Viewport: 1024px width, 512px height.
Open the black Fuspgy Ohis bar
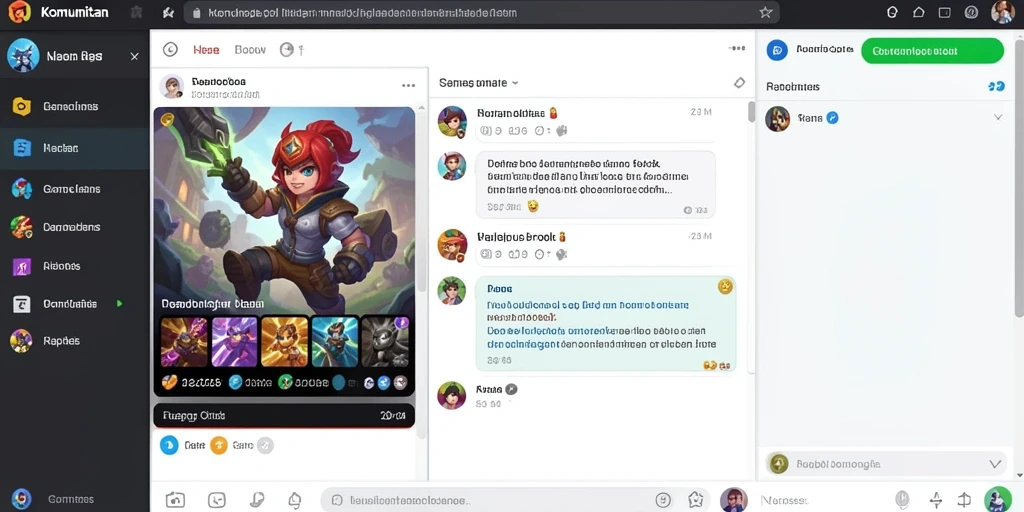[x=283, y=415]
